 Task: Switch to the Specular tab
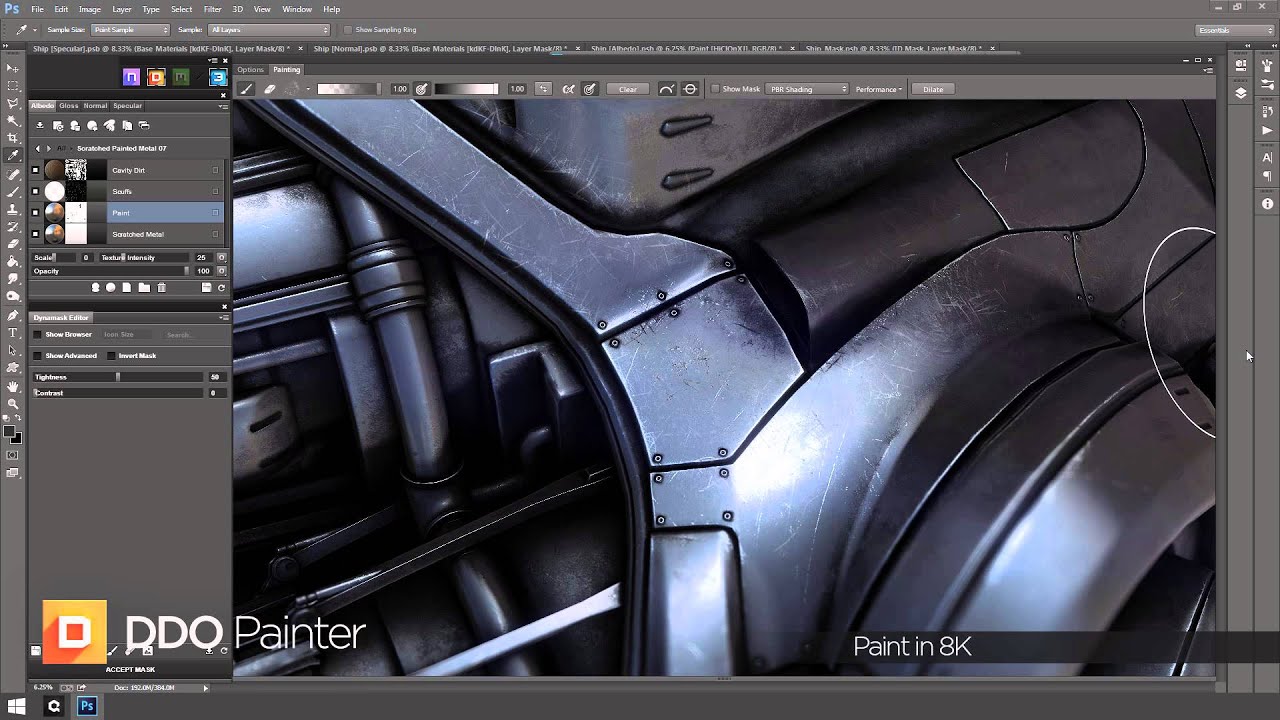127,105
